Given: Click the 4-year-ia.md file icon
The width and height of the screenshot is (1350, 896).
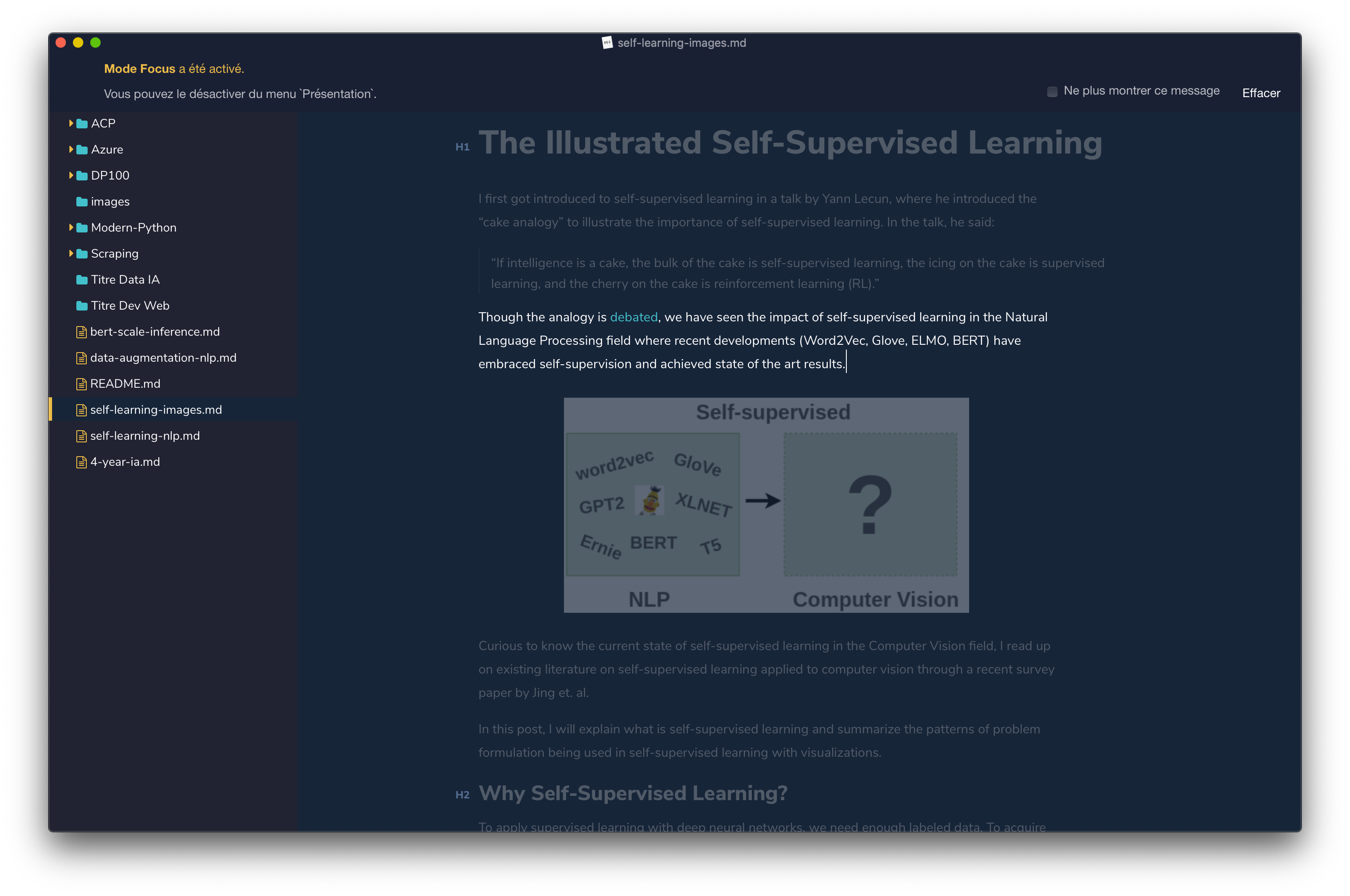Looking at the screenshot, I should click(x=81, y=462).
